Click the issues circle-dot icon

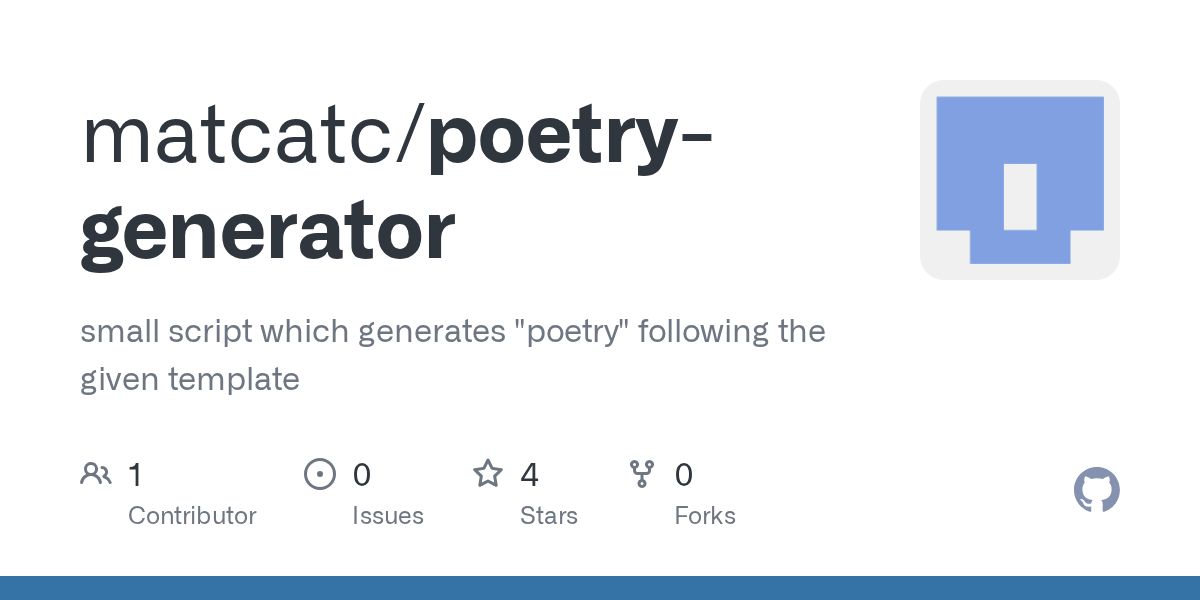tap(319, 474)
